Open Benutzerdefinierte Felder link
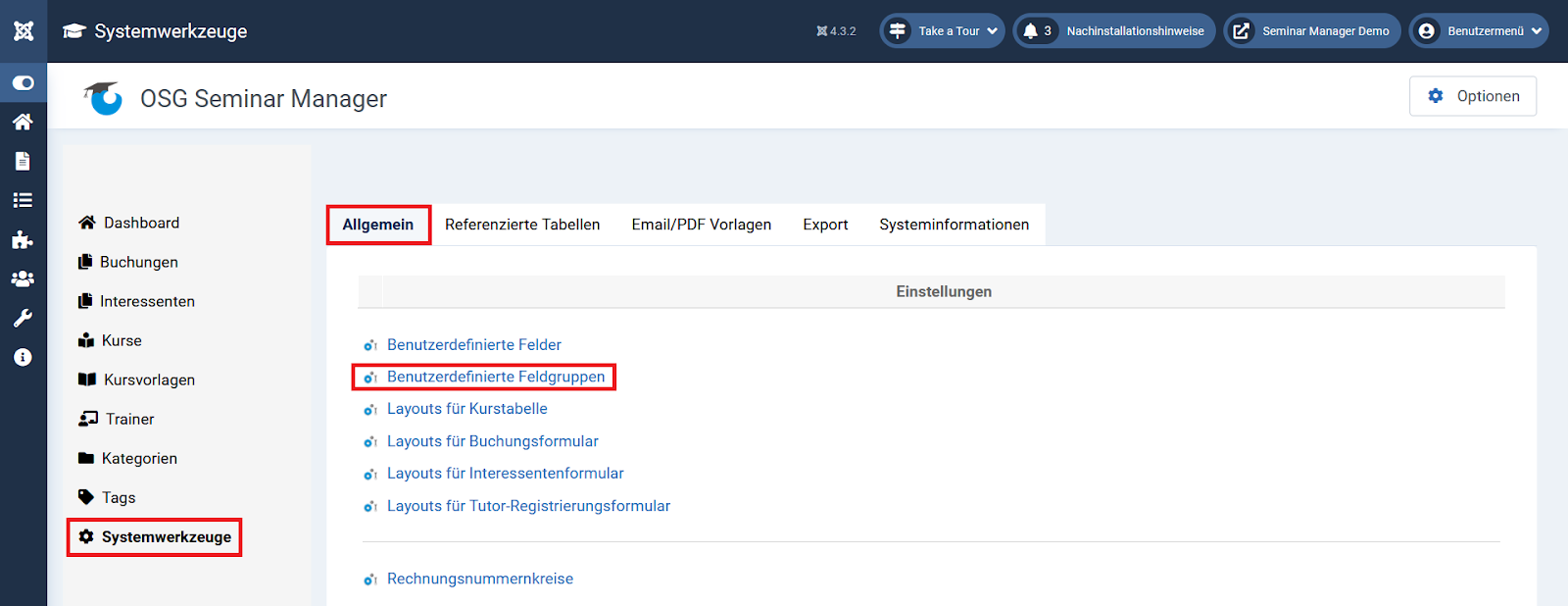The width and height of the screenshot is (1568, 606). point(474,344)
